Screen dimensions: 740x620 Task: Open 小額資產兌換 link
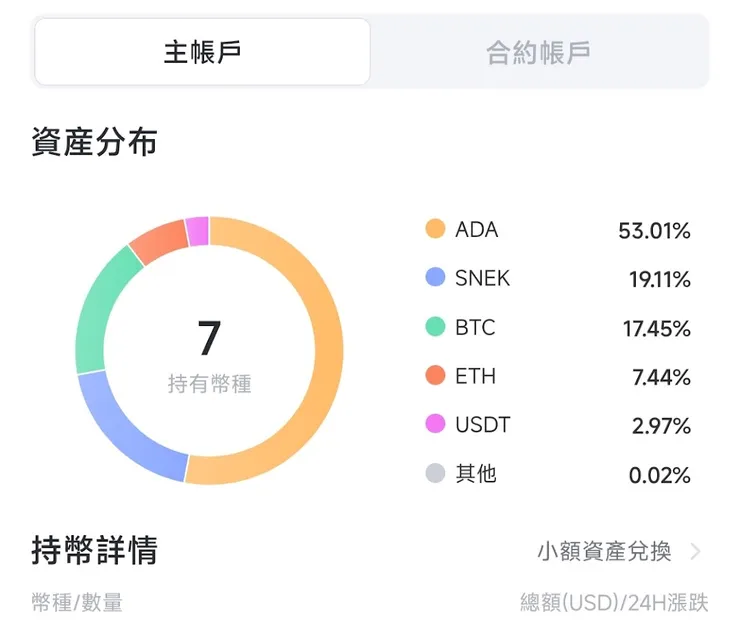coord(604,551)
